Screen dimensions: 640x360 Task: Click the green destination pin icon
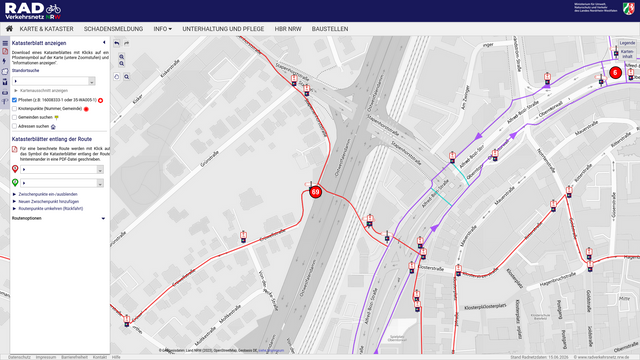[15, 182]
